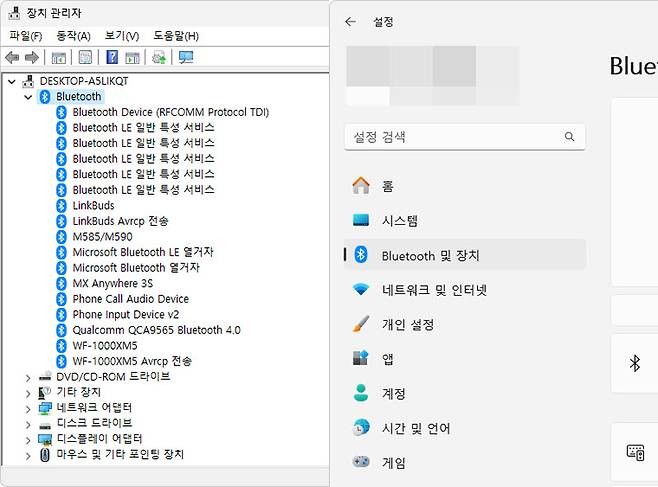Click the Forward arrow in Device Manager toolbar
The width and height of the screenshot is (658, 487).
point(32,57)
